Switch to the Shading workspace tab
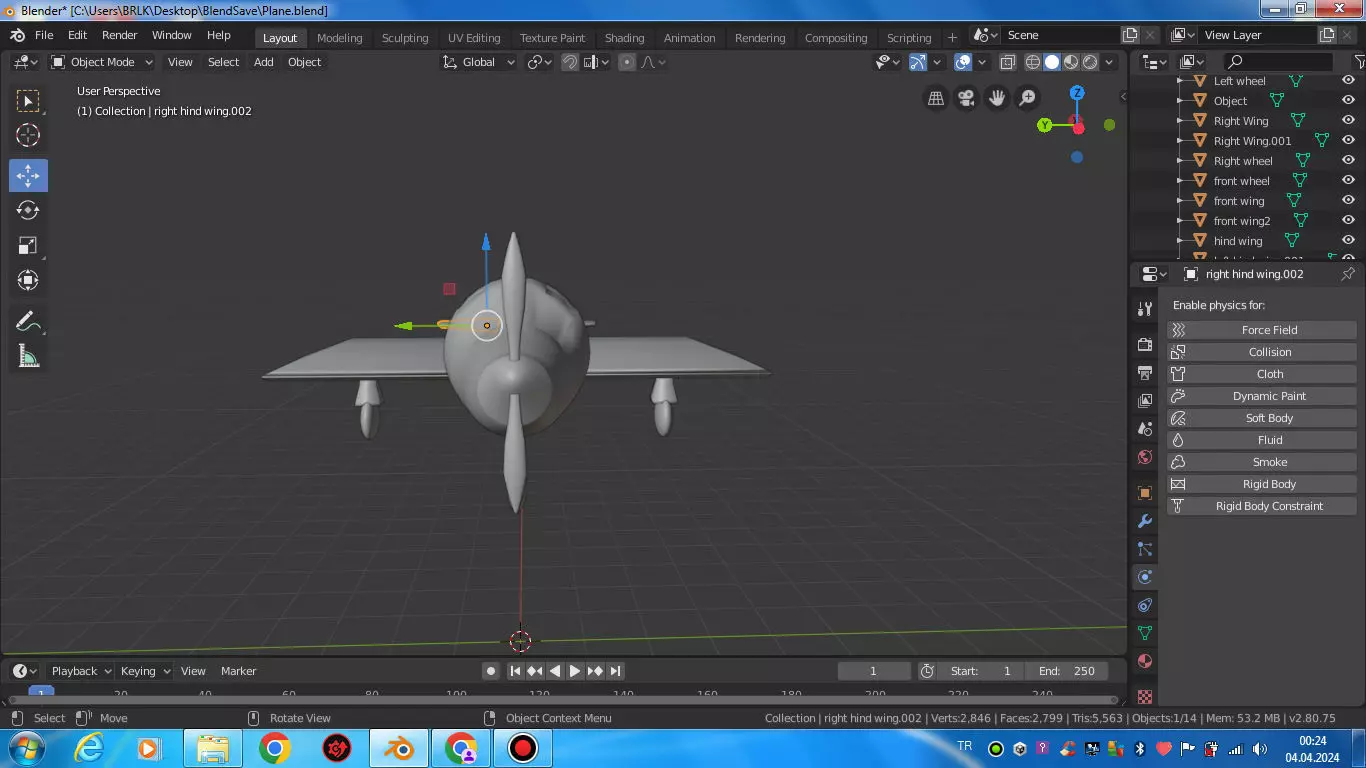The height and width of the screenshot is (768, 1366). (x=624, y=38)
